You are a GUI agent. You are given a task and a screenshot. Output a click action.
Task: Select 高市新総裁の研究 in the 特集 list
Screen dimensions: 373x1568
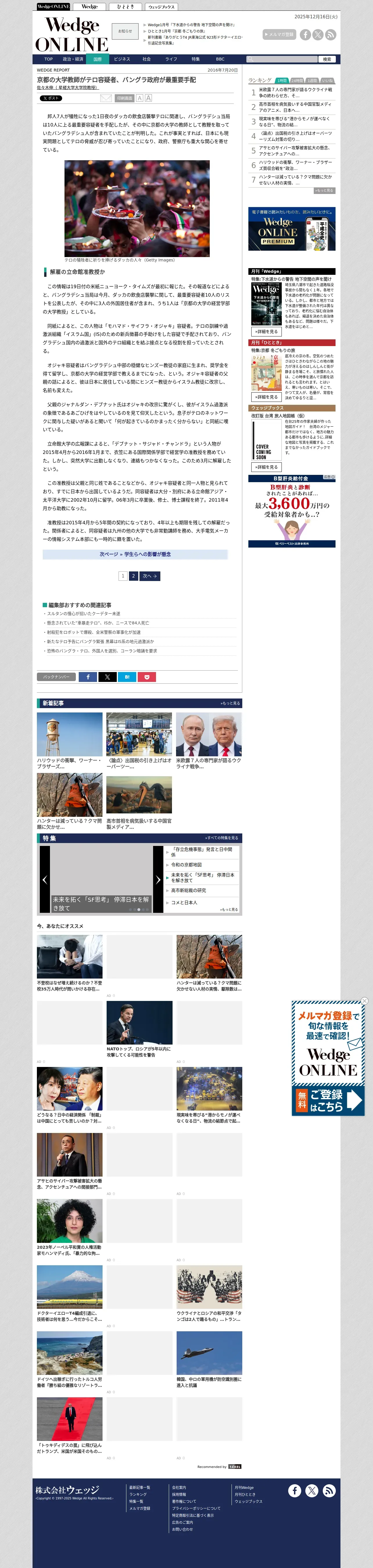pos(189,890)
